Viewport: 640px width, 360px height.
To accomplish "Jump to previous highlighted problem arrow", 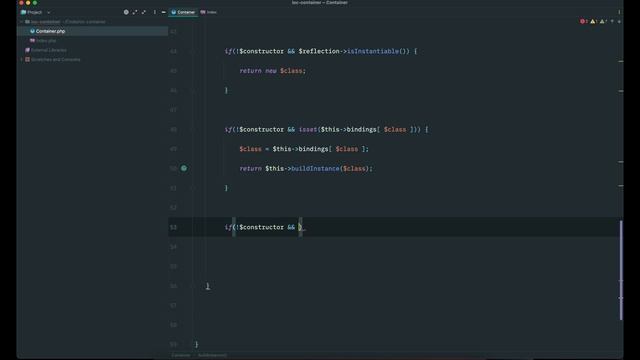I will pos(612,21).
